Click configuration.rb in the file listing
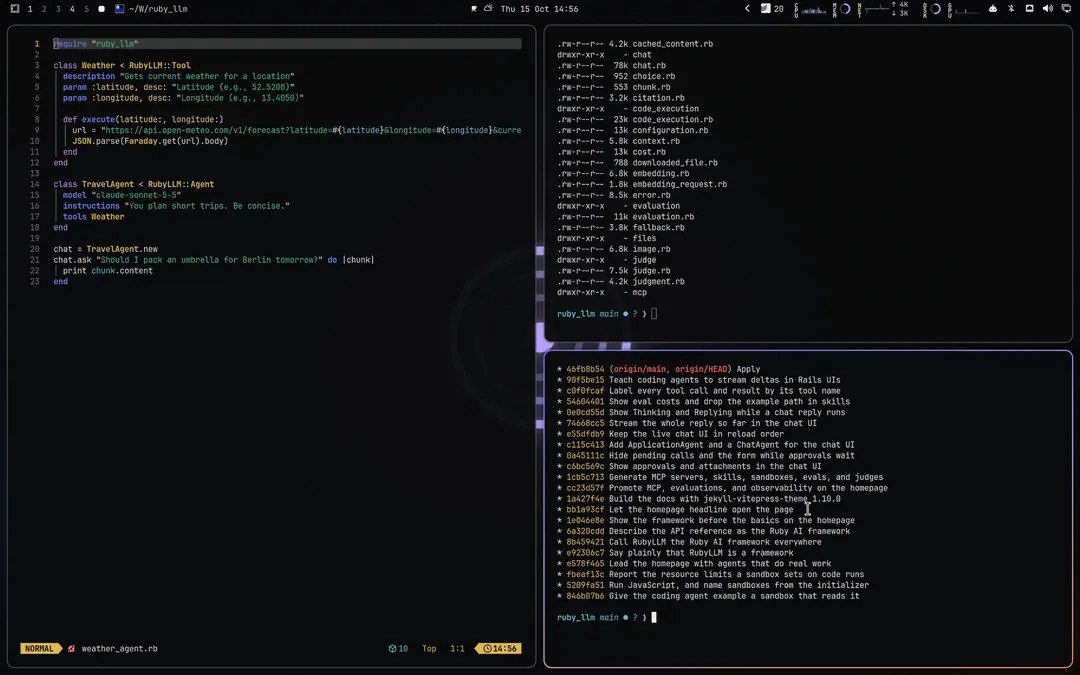The image size is (1080, 675). pos(670,130)
